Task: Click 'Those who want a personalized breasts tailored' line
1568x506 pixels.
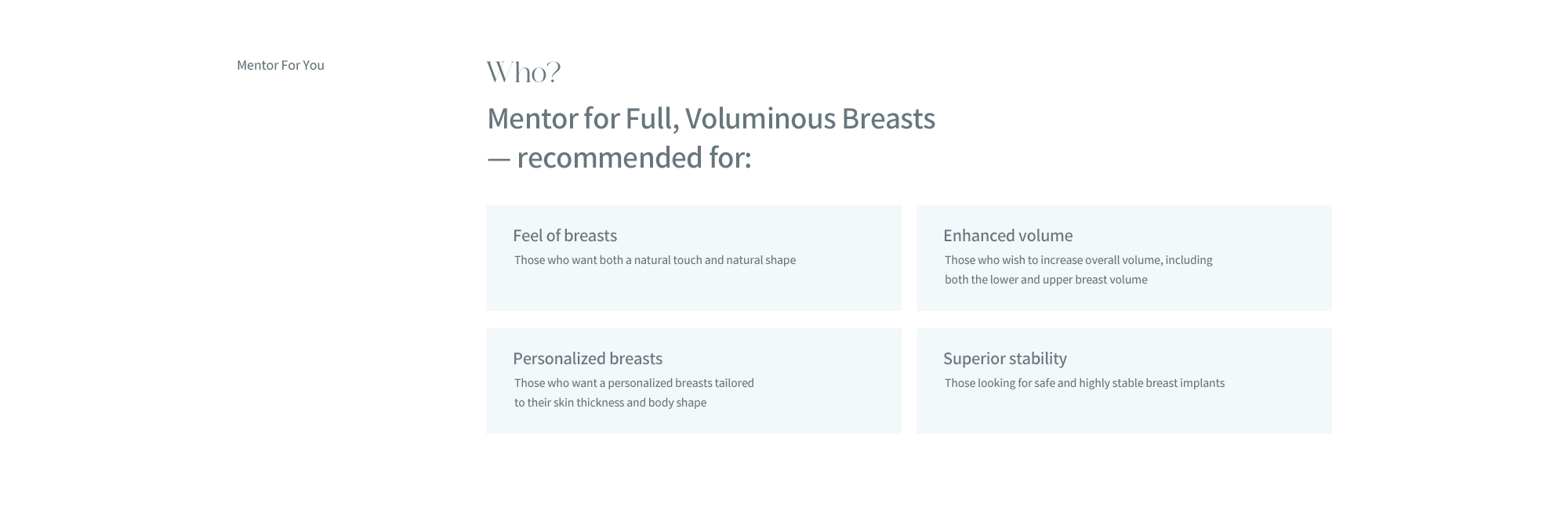Action: coord(634,383)
